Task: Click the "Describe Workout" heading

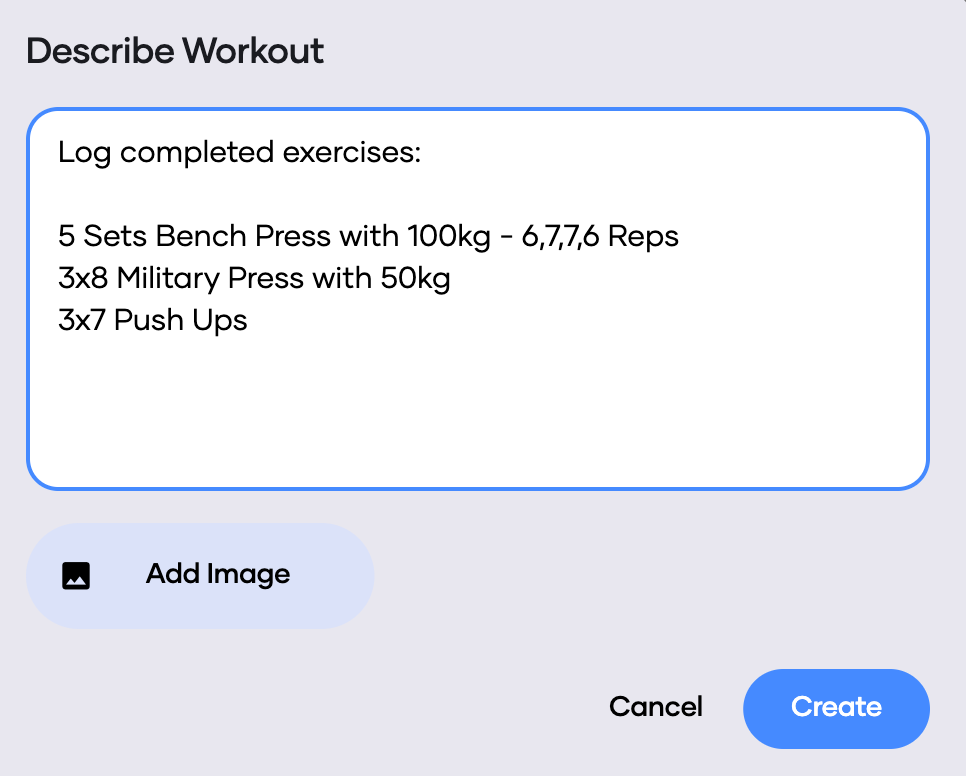Action: pos(175,51)
